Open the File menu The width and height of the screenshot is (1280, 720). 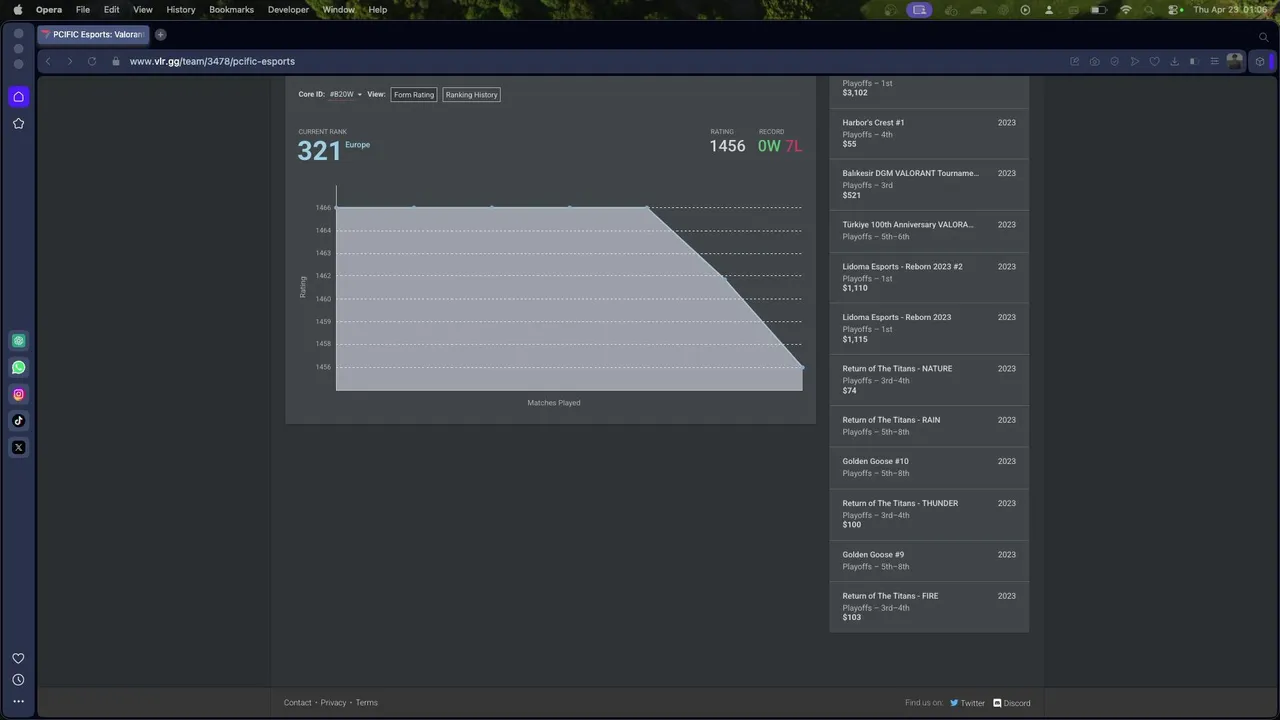point(83,9)
